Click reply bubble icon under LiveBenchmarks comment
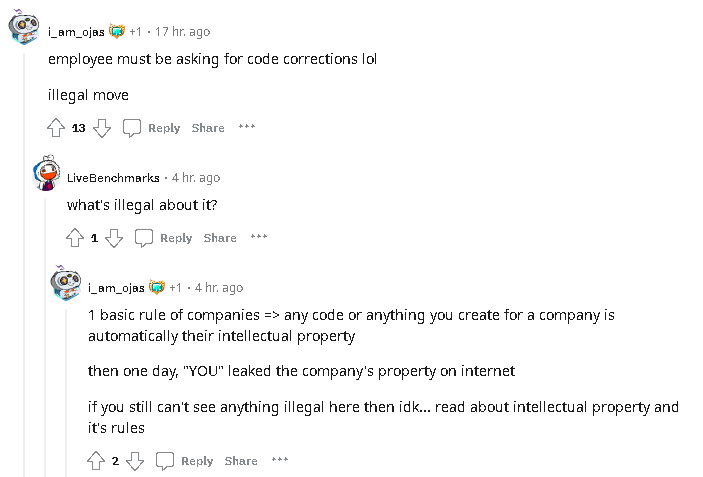Viewport: 703px width, 477px height. click(144, 238)
